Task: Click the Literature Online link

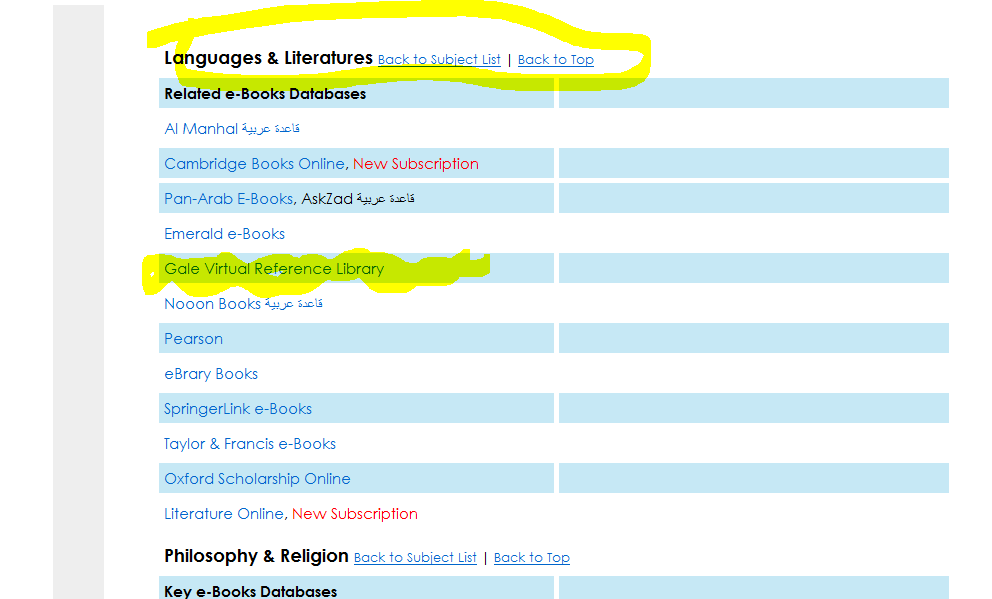Action: point(224,514)
